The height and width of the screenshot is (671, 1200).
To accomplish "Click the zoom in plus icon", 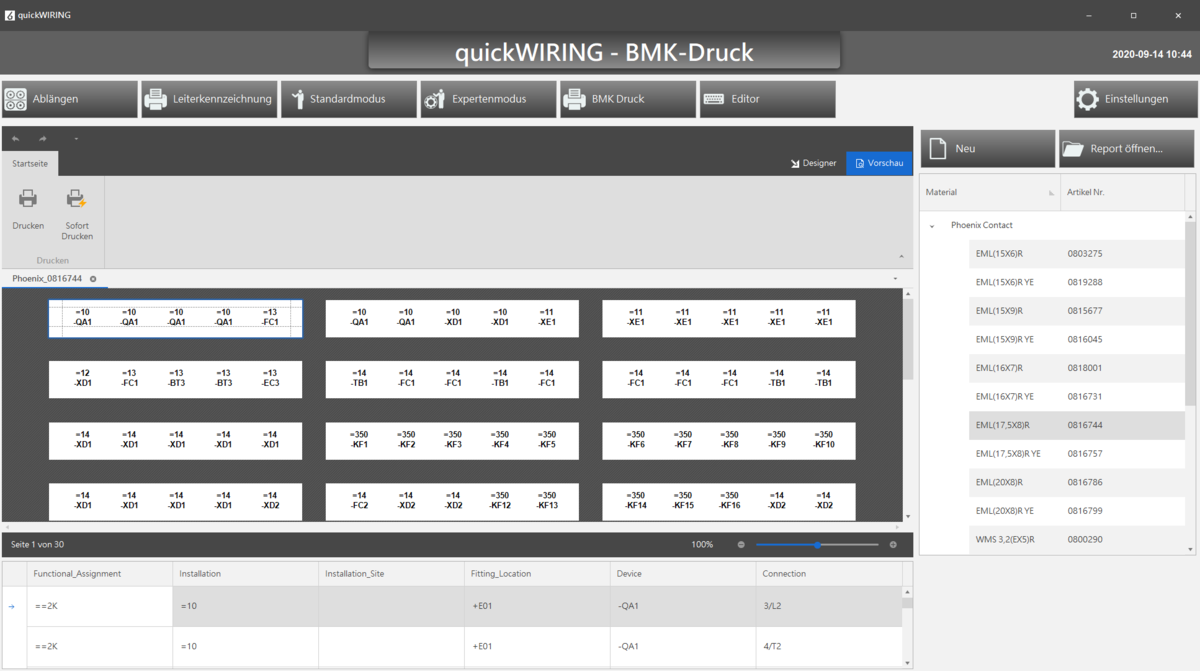I will [893, 545].
